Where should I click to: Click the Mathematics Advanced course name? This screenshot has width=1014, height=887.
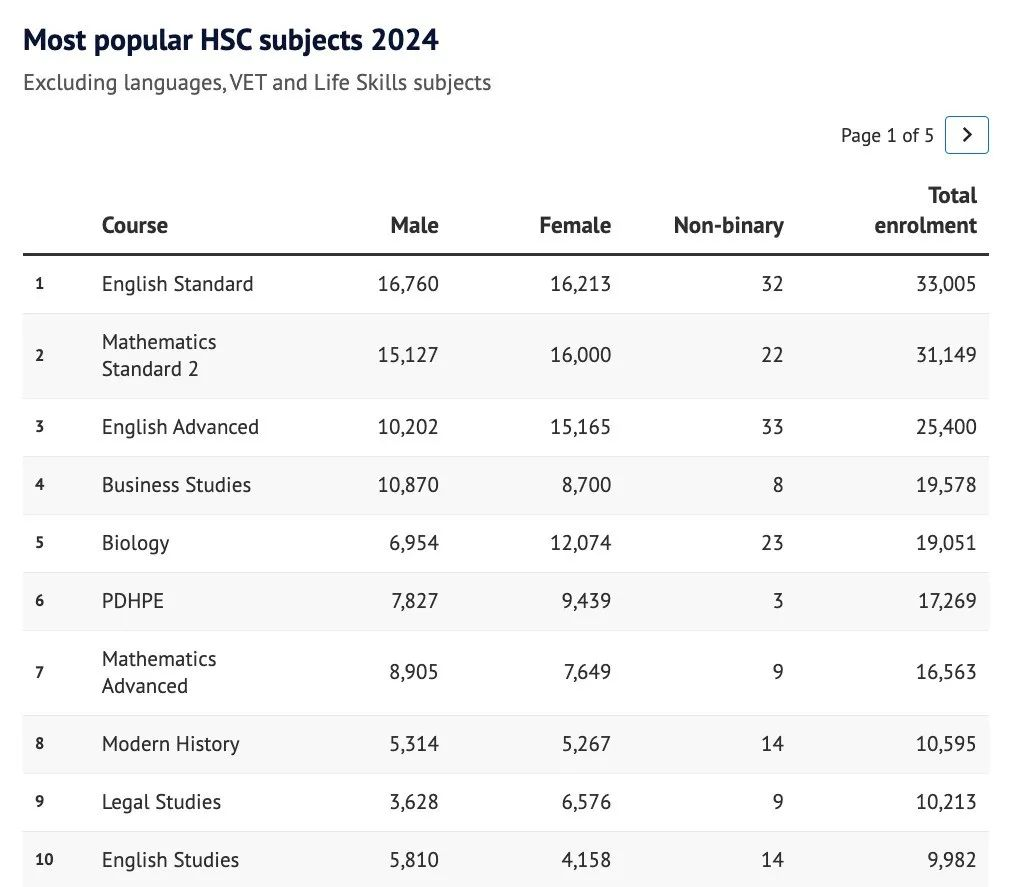158,672
